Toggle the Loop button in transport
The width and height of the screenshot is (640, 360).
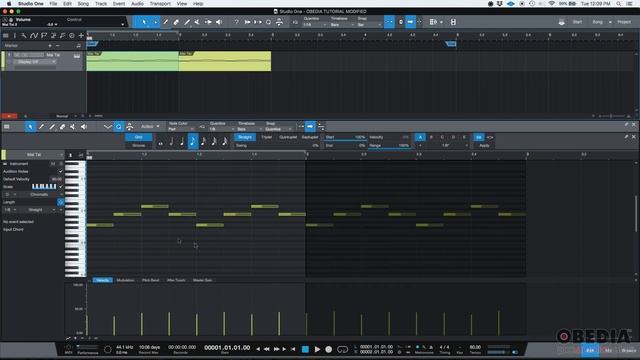click(x=342, y=349)
